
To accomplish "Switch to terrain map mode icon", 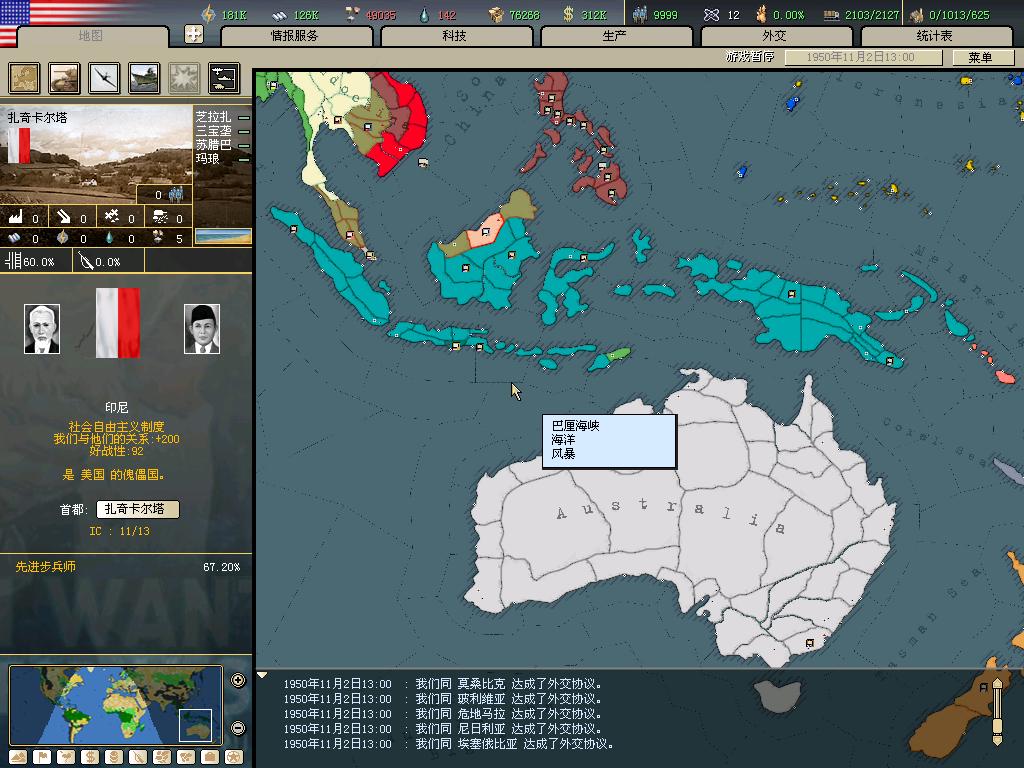I will point(18,757).
